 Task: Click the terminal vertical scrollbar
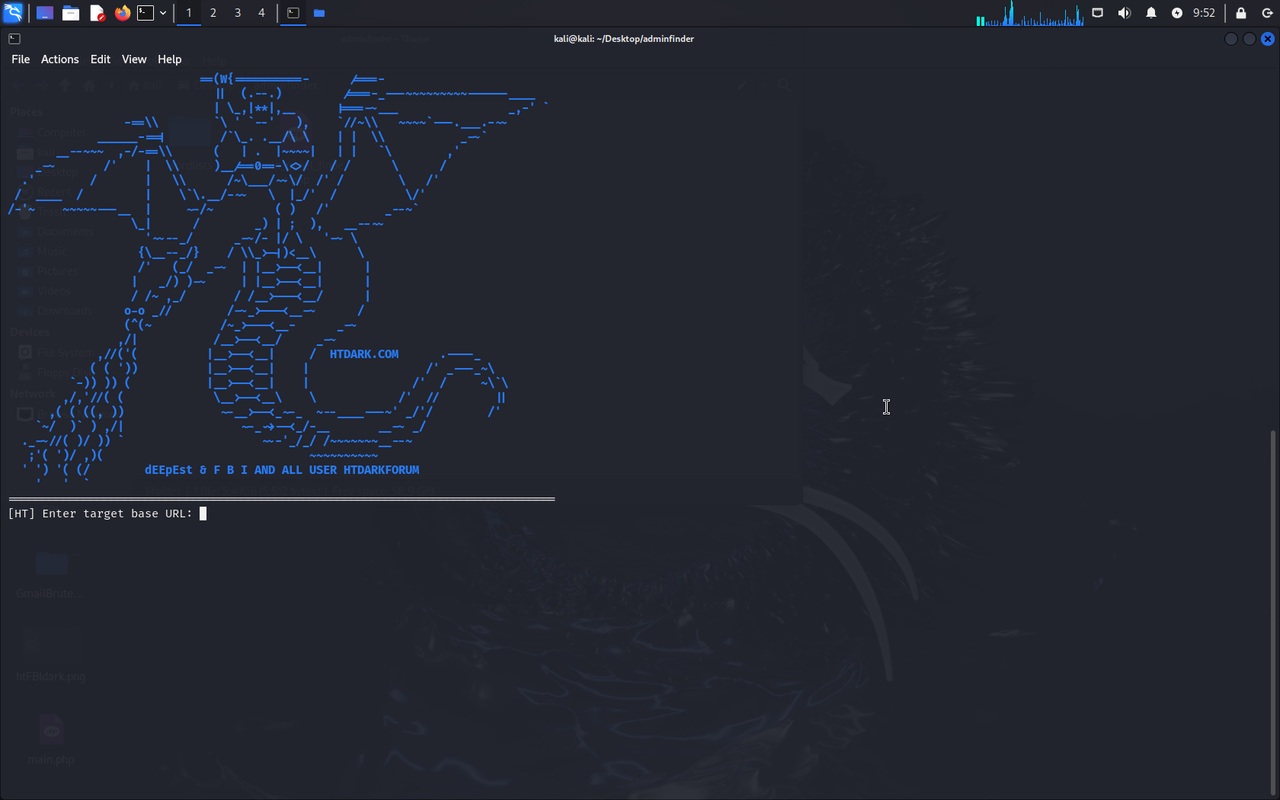coord(1275,612)
